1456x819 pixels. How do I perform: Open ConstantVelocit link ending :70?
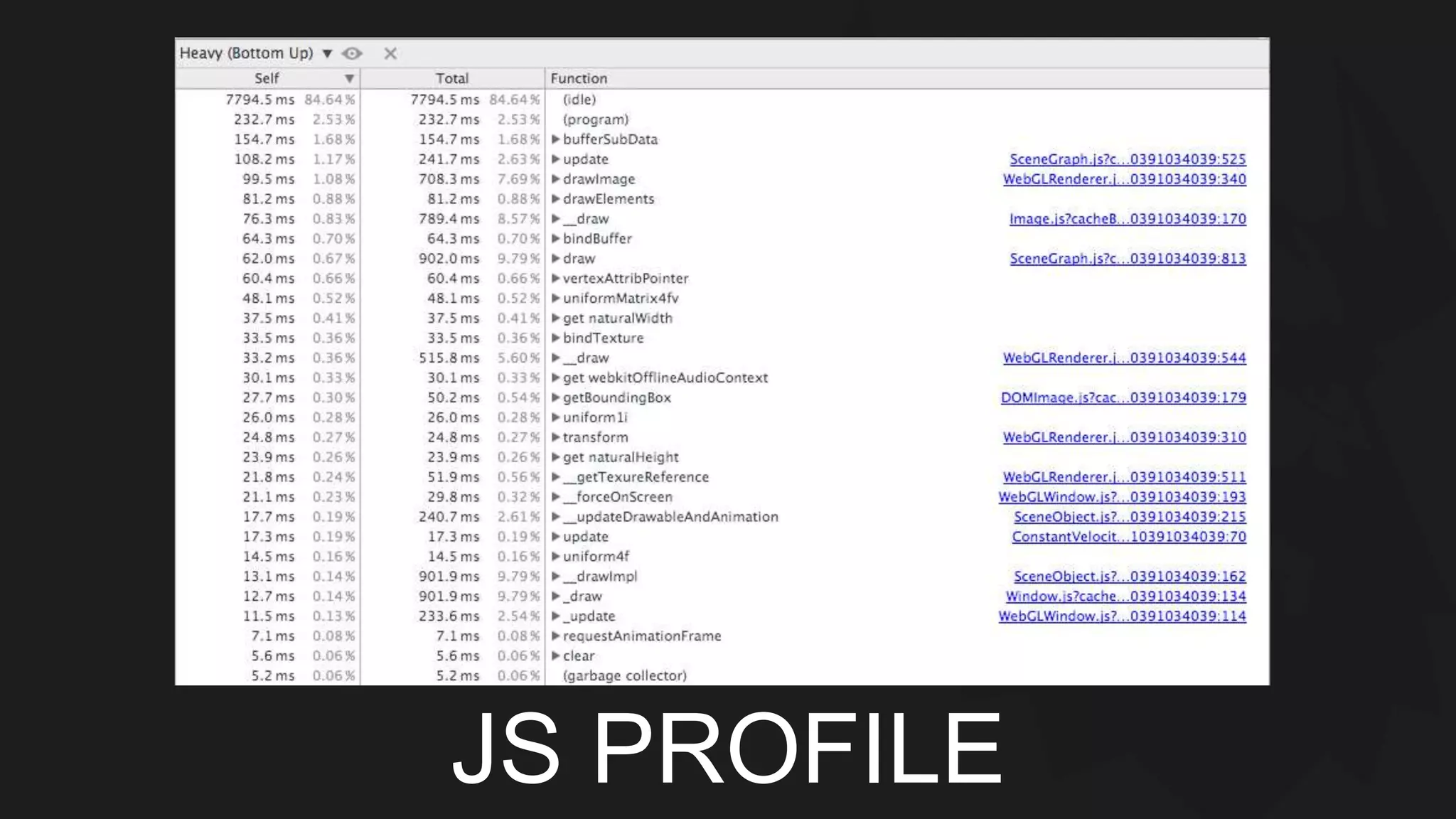tap(1129, 537)
